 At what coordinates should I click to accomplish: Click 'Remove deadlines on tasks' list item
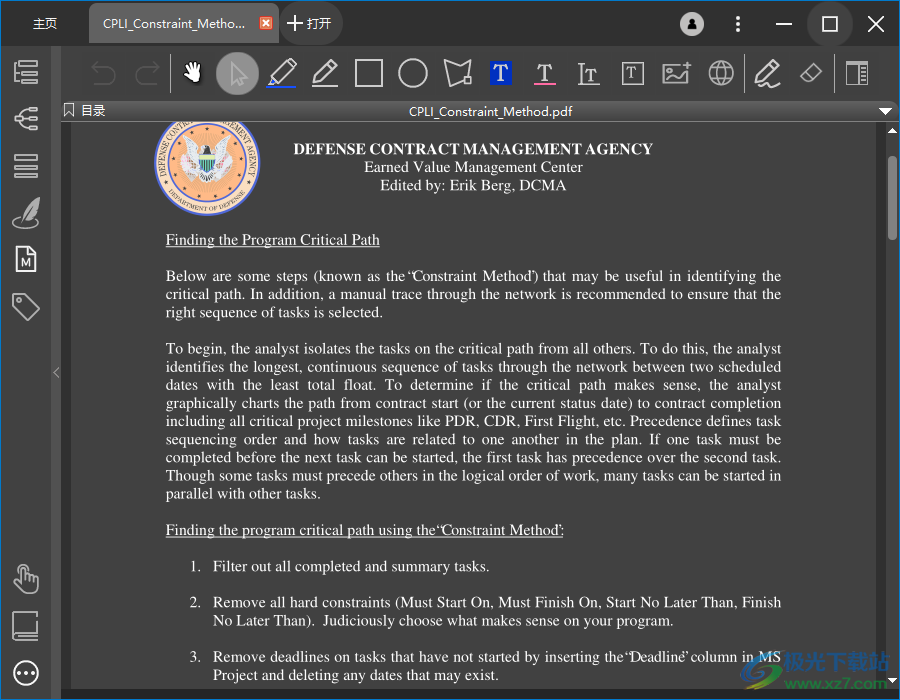click(496, 666)
